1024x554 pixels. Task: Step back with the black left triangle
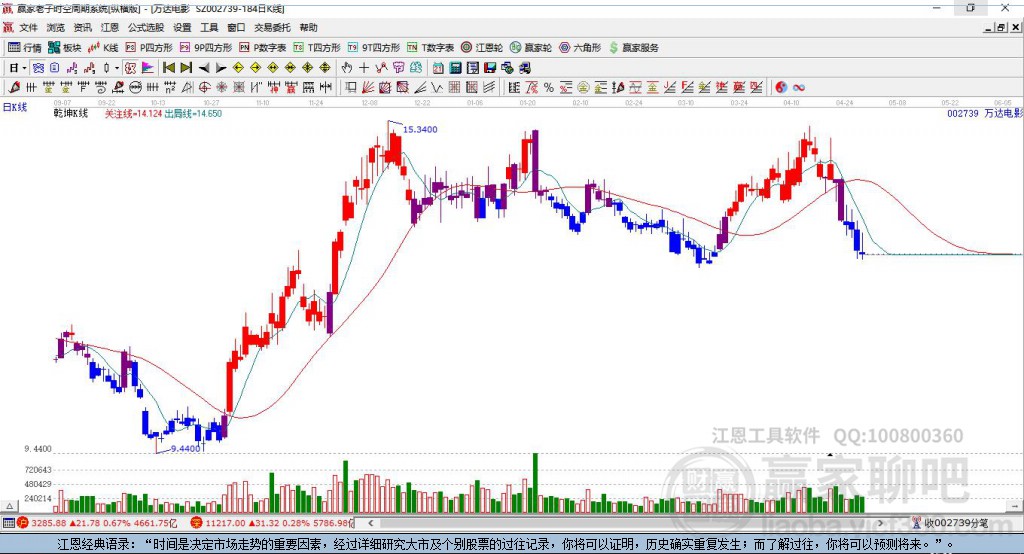[204, 68]
